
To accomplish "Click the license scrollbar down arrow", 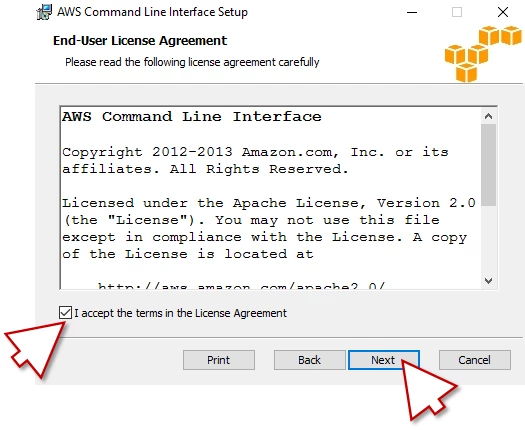I will pos(489,281).
